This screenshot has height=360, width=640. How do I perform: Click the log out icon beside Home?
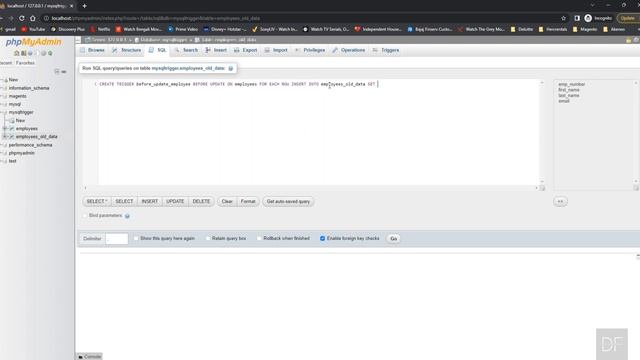click(x=23, y=53)
